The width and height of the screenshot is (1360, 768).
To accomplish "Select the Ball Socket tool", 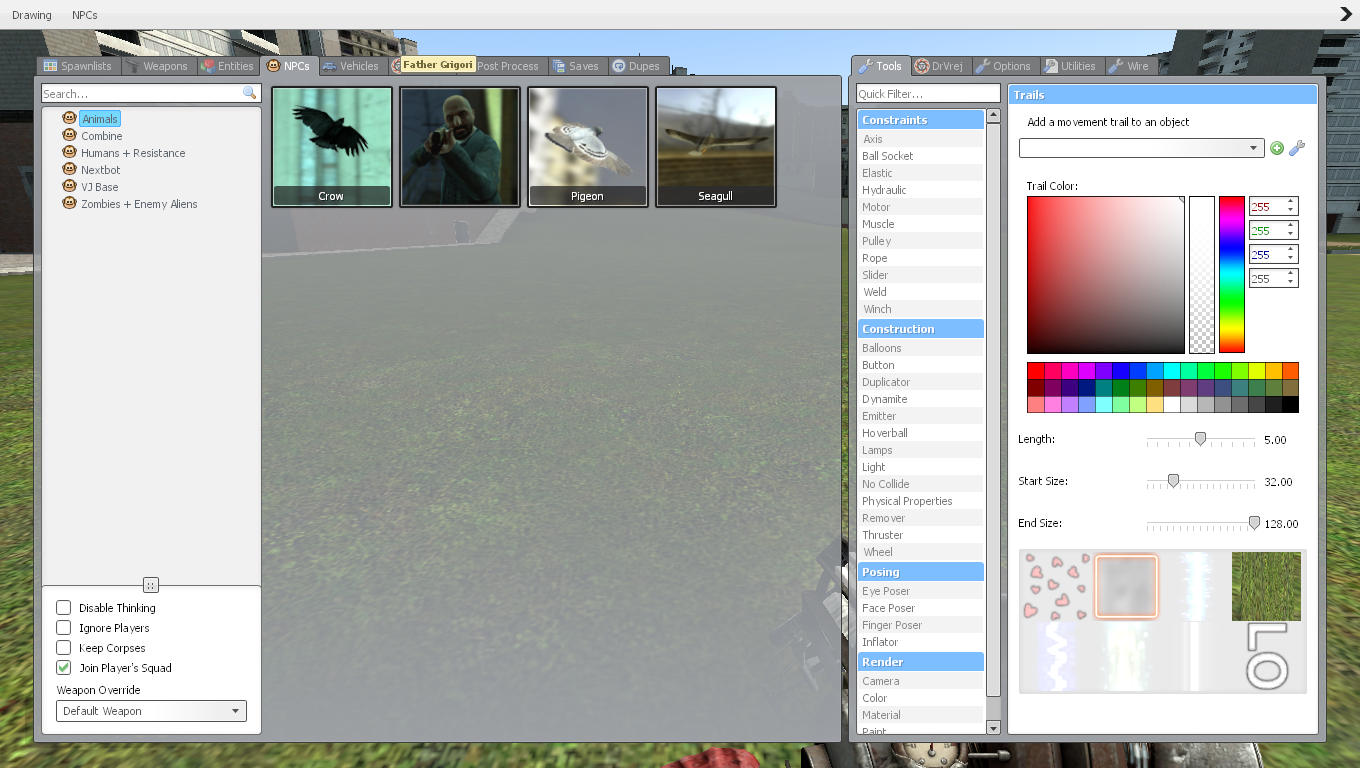I will pos(920,156).
